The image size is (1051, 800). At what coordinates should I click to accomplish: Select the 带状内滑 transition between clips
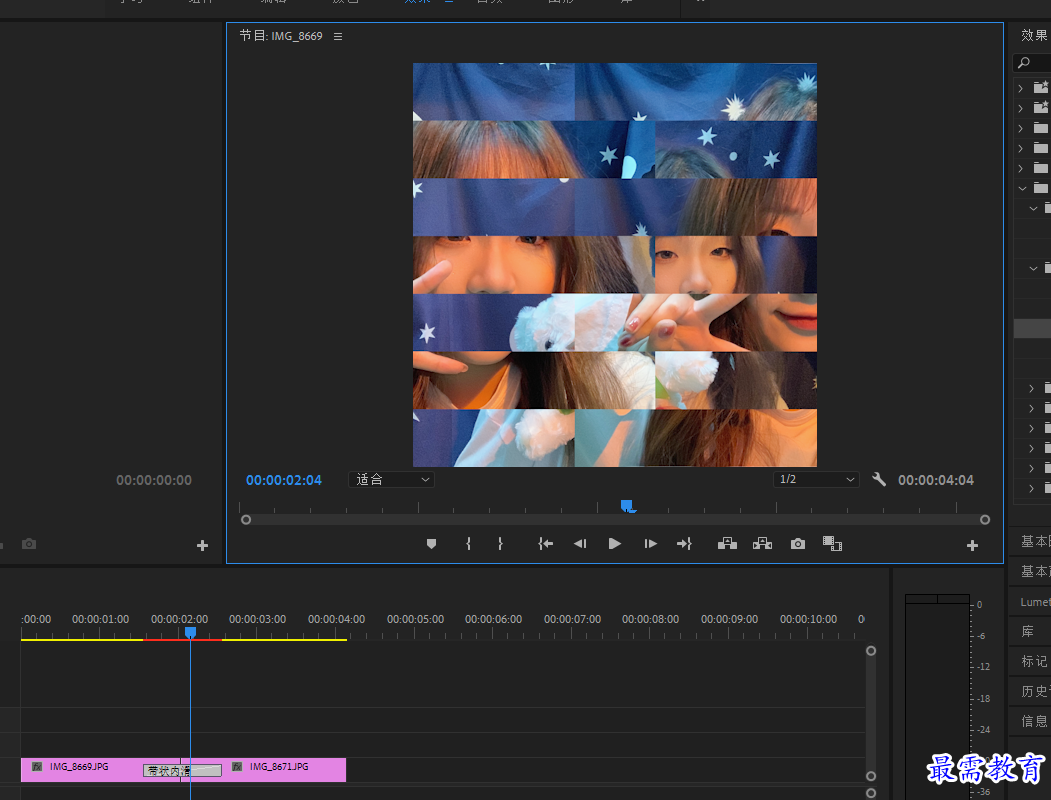[x=182, y=771]
